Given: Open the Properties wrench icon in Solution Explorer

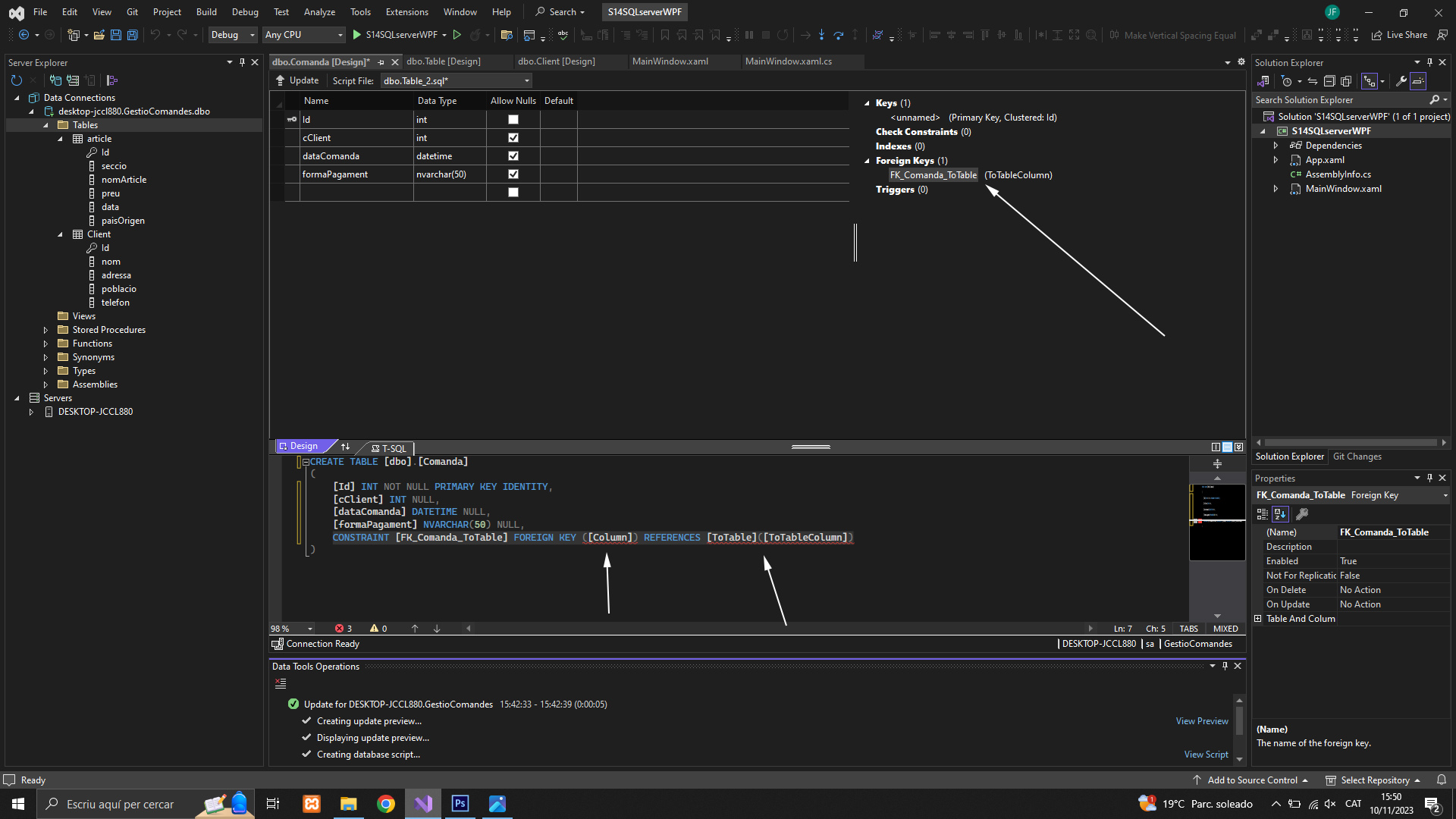Looking at the screenshot, I should pyautogui.click(x=1401, y=81).
